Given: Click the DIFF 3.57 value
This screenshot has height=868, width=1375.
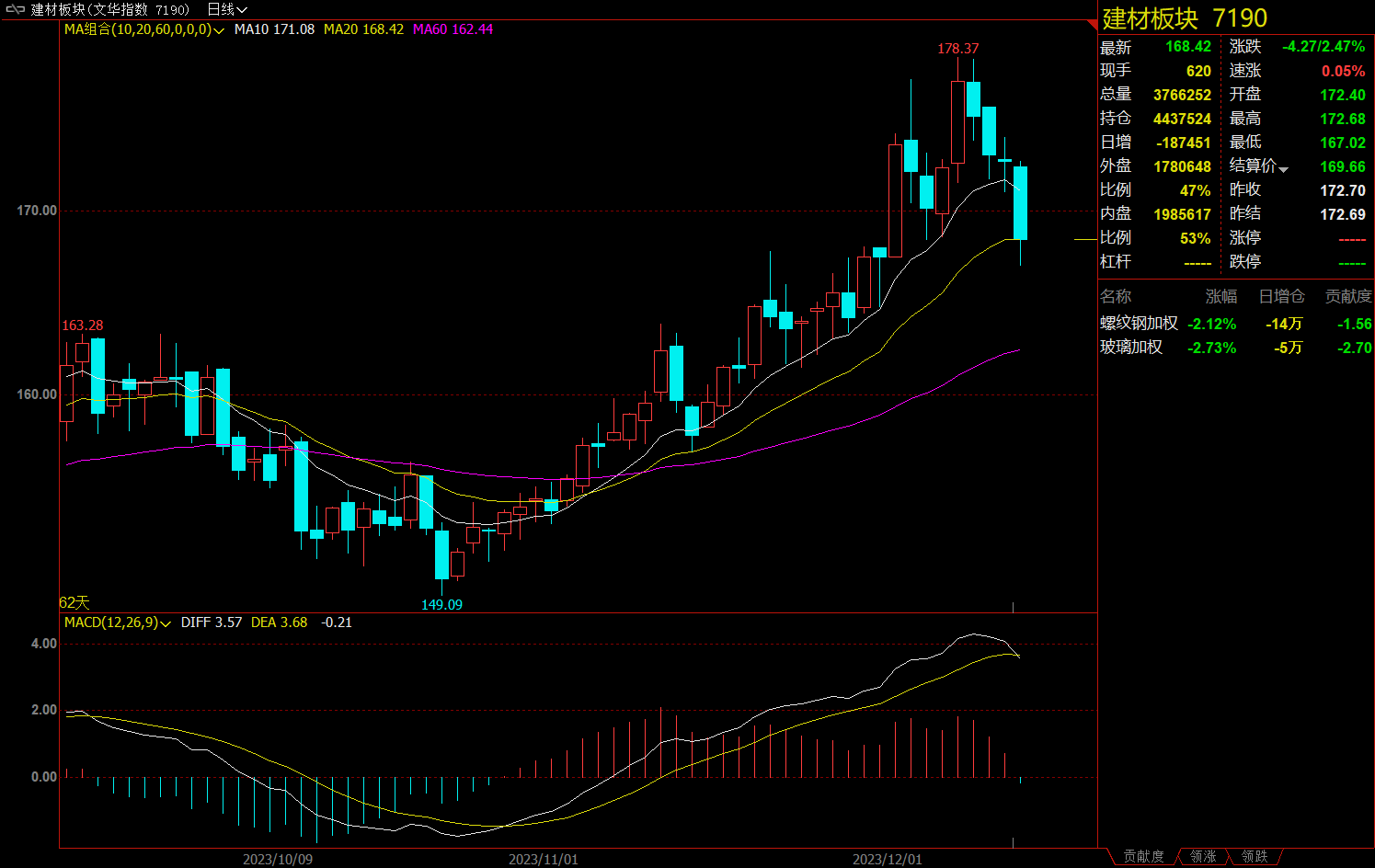Looking at the screenshot, I should click(212, 622).
